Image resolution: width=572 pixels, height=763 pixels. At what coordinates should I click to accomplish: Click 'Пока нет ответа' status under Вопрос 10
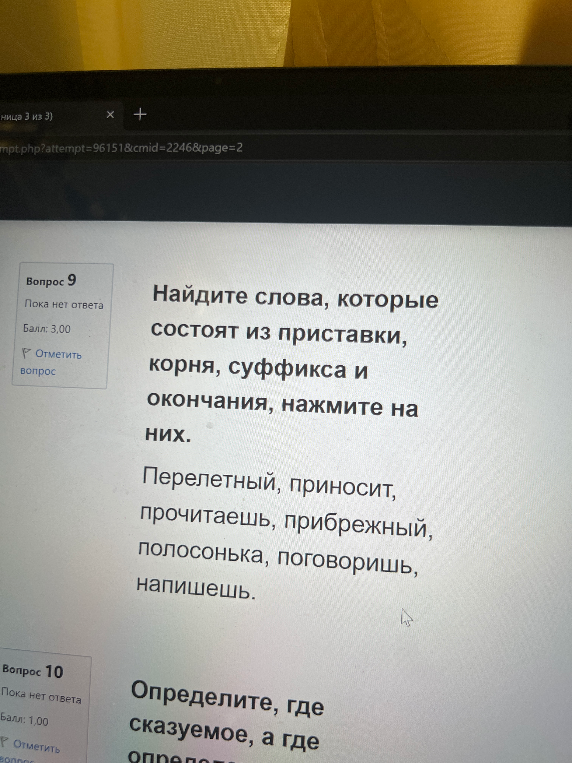41,695
